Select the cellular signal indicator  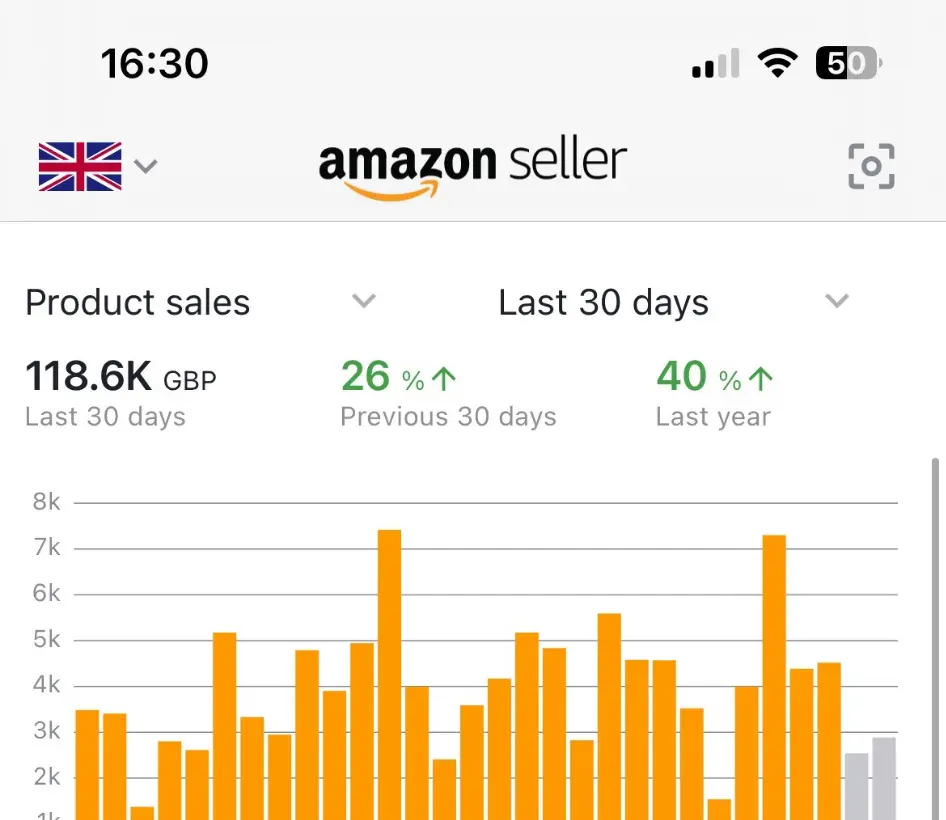click(x=713, y=63)
